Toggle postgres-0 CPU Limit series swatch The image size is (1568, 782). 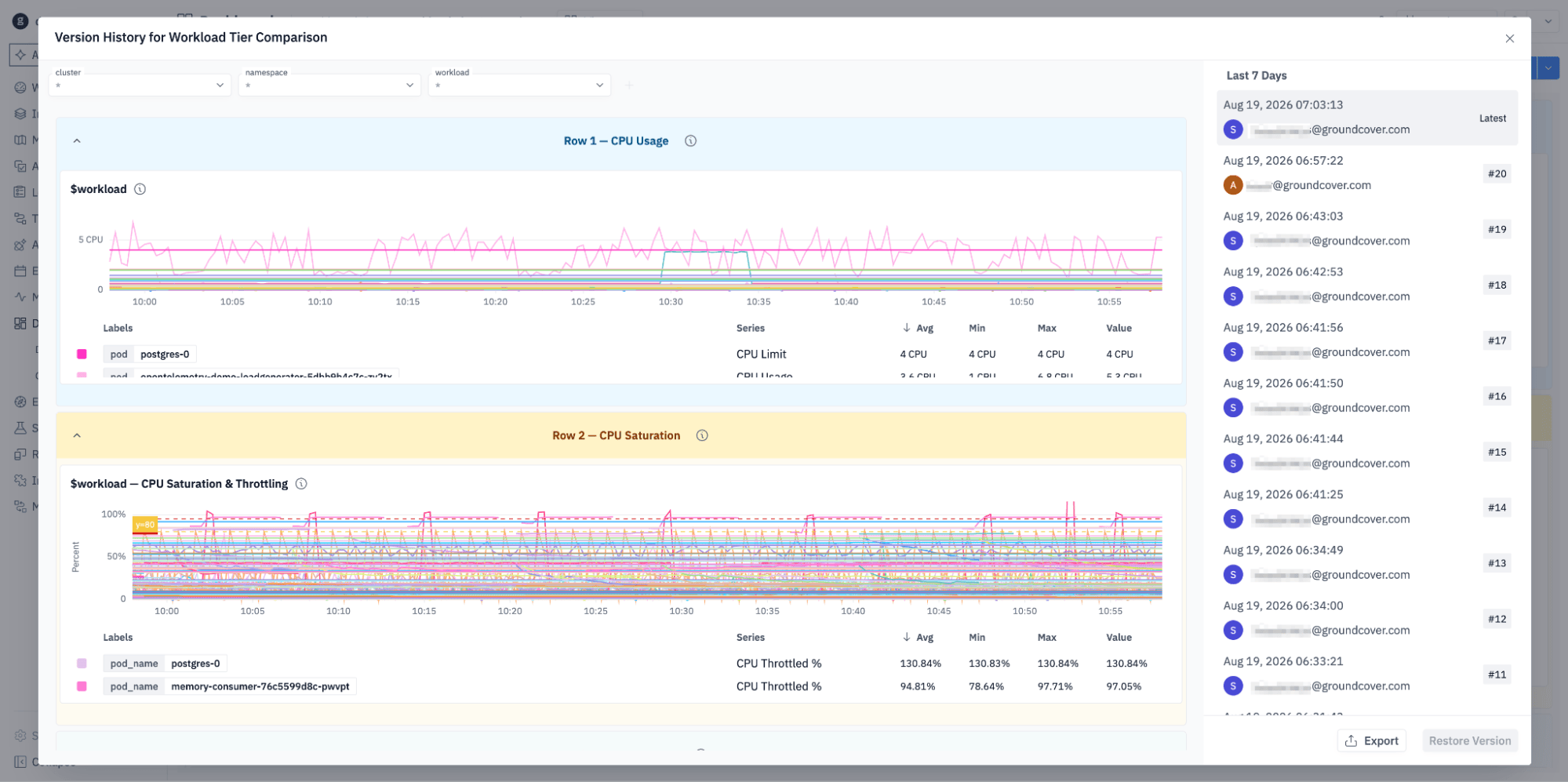click(82, 355)
